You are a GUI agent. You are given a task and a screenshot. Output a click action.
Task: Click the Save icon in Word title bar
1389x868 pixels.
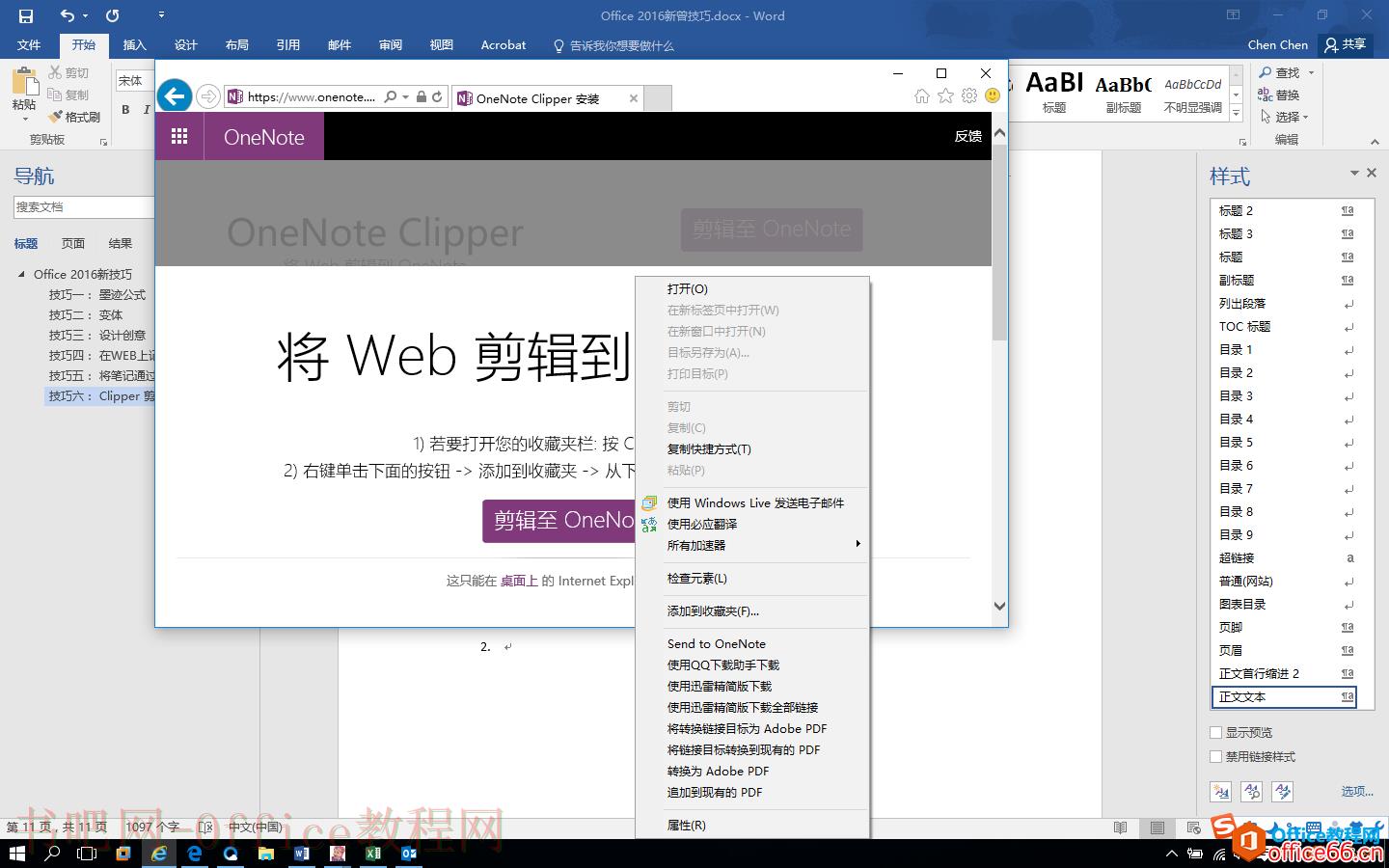(26, 15)
